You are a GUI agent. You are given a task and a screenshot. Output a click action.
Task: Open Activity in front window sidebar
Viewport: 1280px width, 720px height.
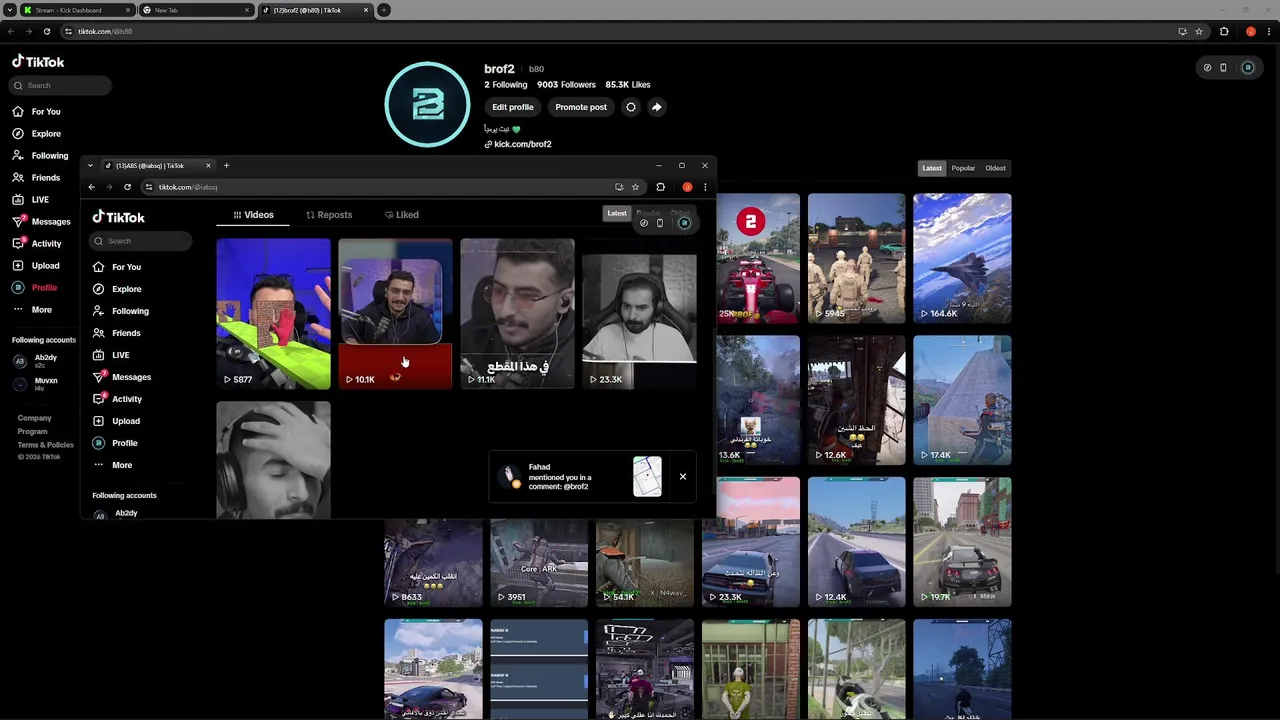click(118, 399)
